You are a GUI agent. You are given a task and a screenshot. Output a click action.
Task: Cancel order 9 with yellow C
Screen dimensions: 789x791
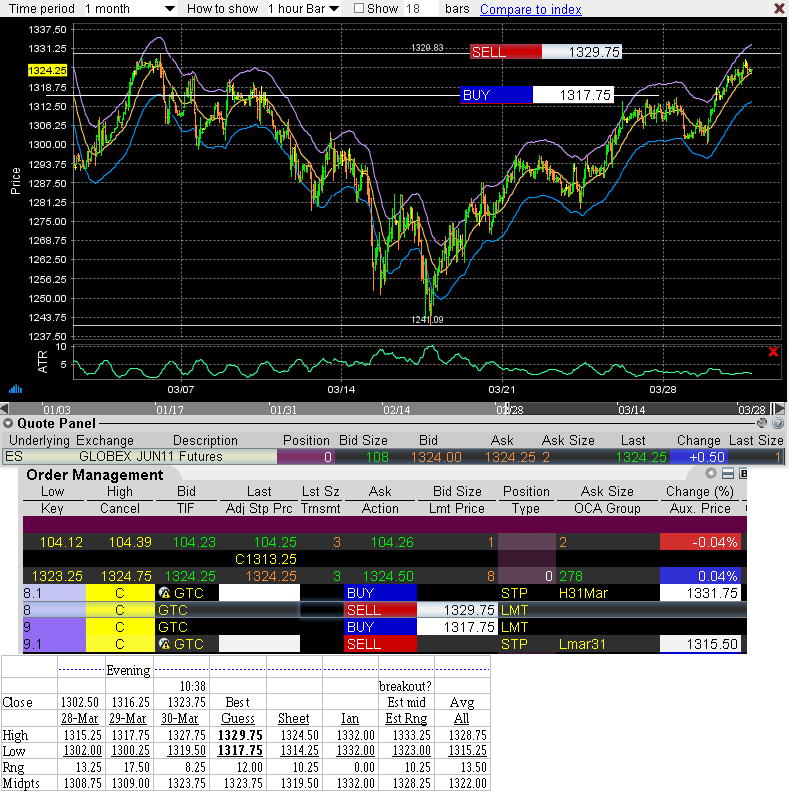[120, 627]
